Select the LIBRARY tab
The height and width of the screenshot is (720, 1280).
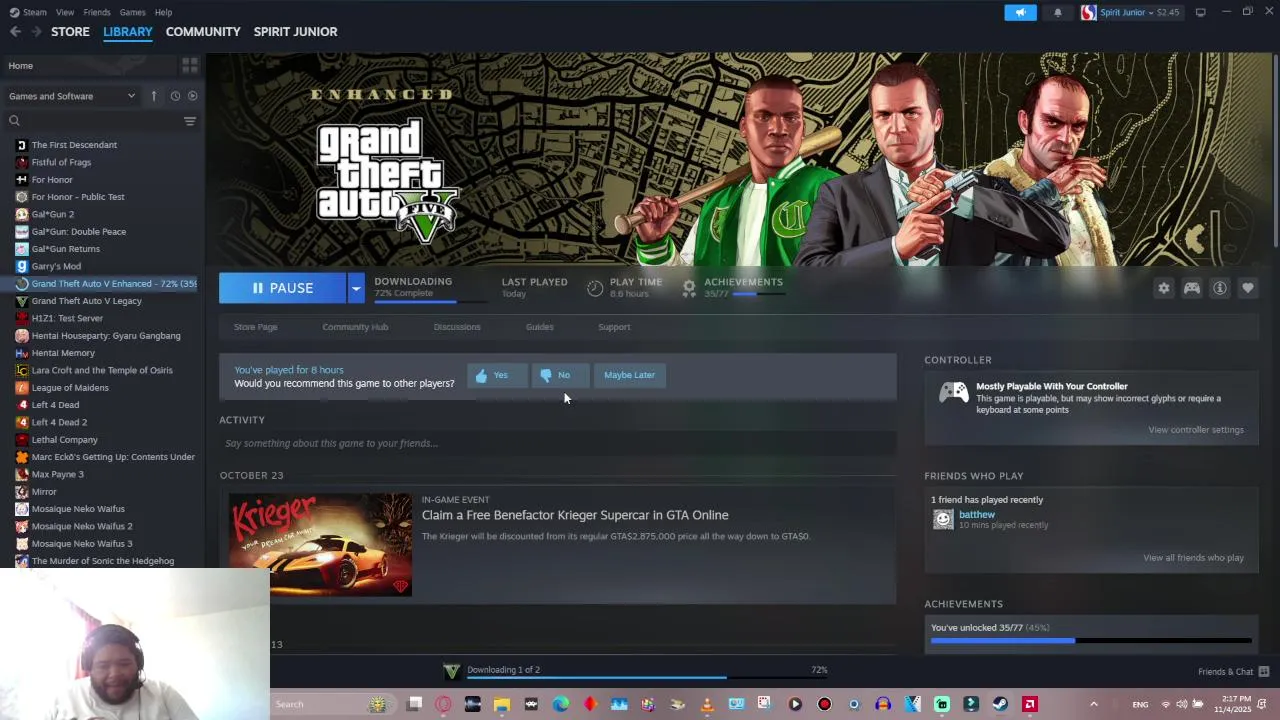coord(128,32)
